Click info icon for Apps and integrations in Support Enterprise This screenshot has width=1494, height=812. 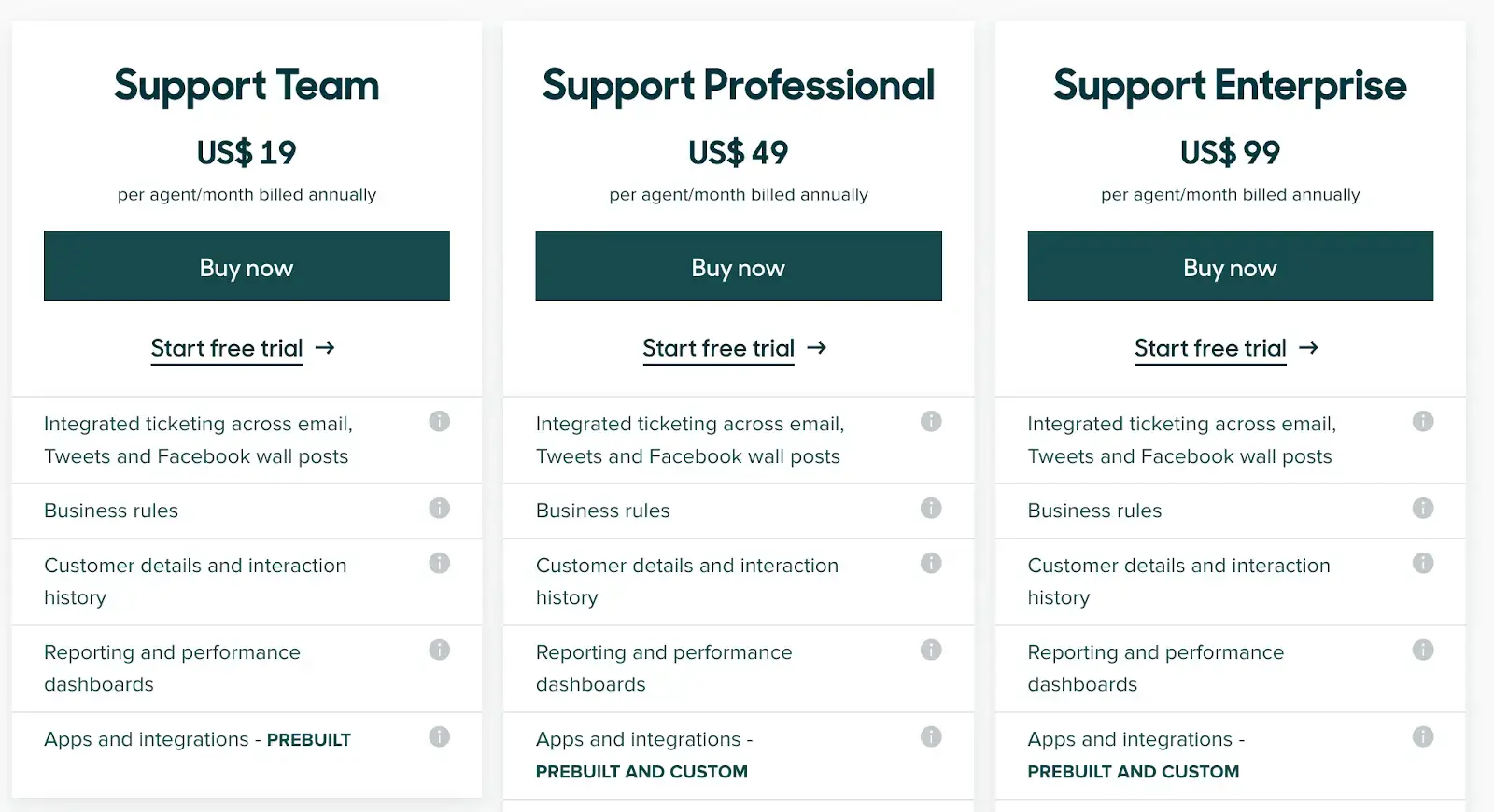[x=1422, y=736]
